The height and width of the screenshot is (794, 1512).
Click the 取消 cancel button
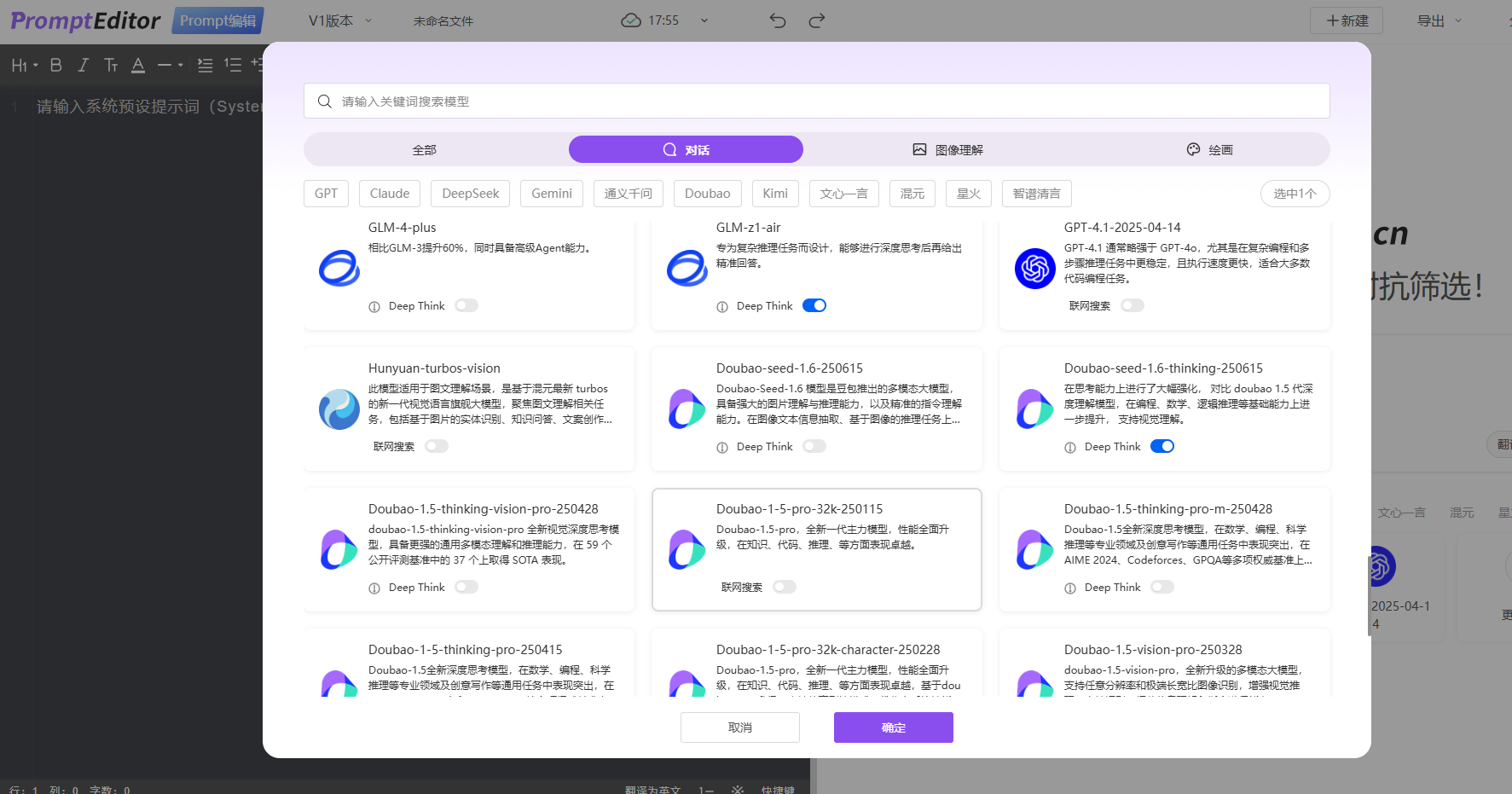739,727
